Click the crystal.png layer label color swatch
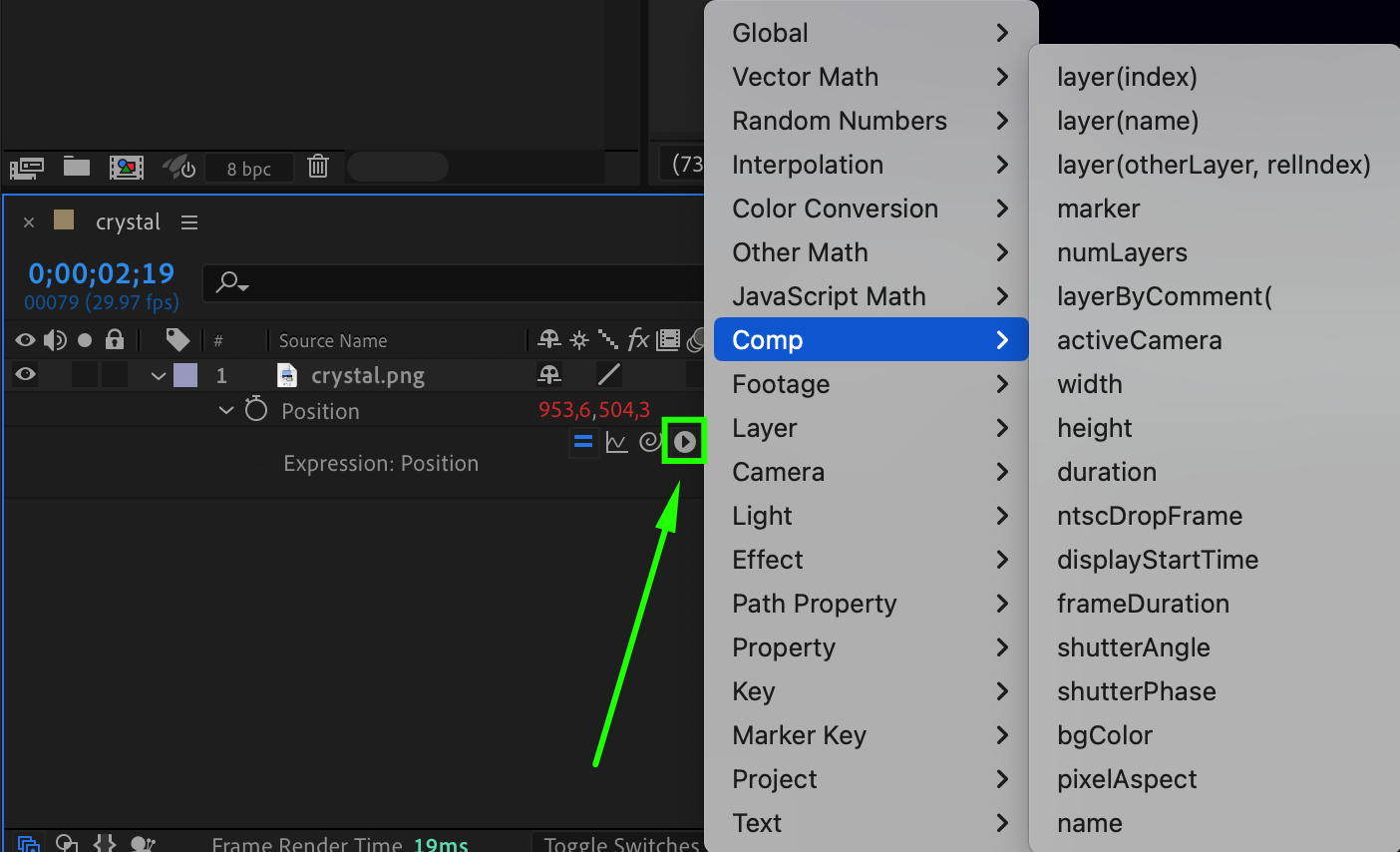The width and height of the screenshot is (1400, 852). tap(185, 375)
